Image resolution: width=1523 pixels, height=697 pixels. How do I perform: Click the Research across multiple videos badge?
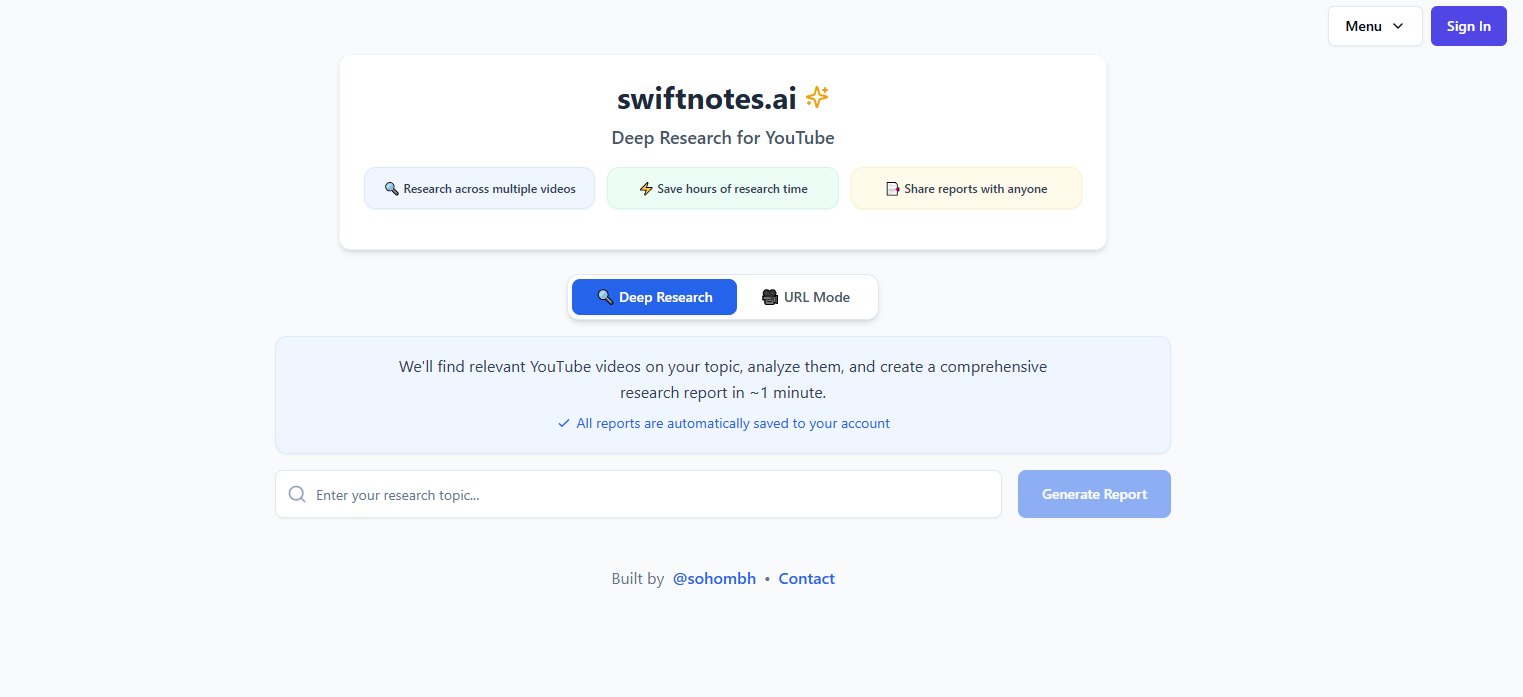pyautogui.click(x=480, y=189)
